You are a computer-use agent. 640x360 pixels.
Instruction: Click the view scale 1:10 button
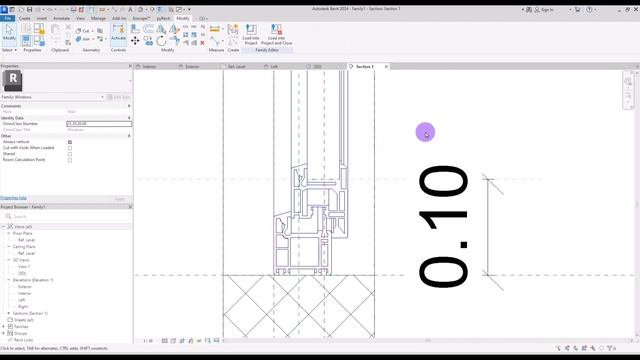[x=148, y=341]
